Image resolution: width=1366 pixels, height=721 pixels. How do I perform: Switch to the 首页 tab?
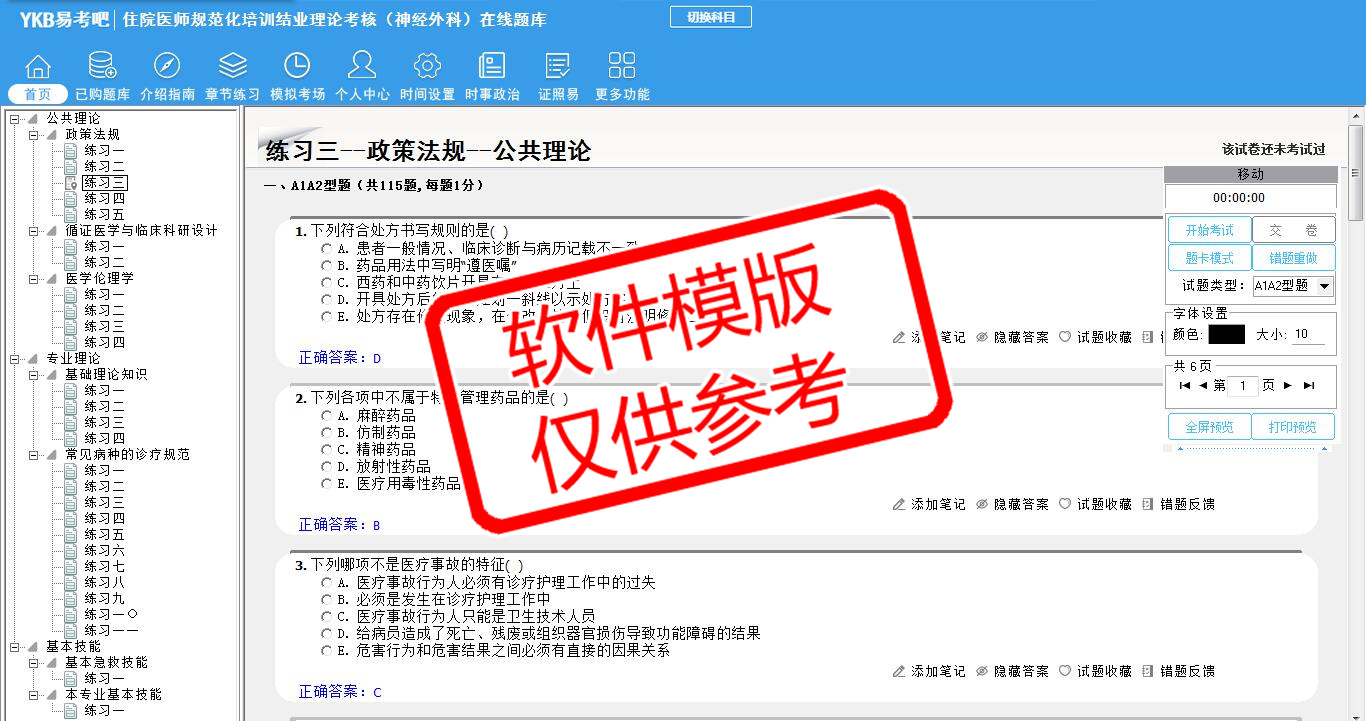[x=38, y=94]
